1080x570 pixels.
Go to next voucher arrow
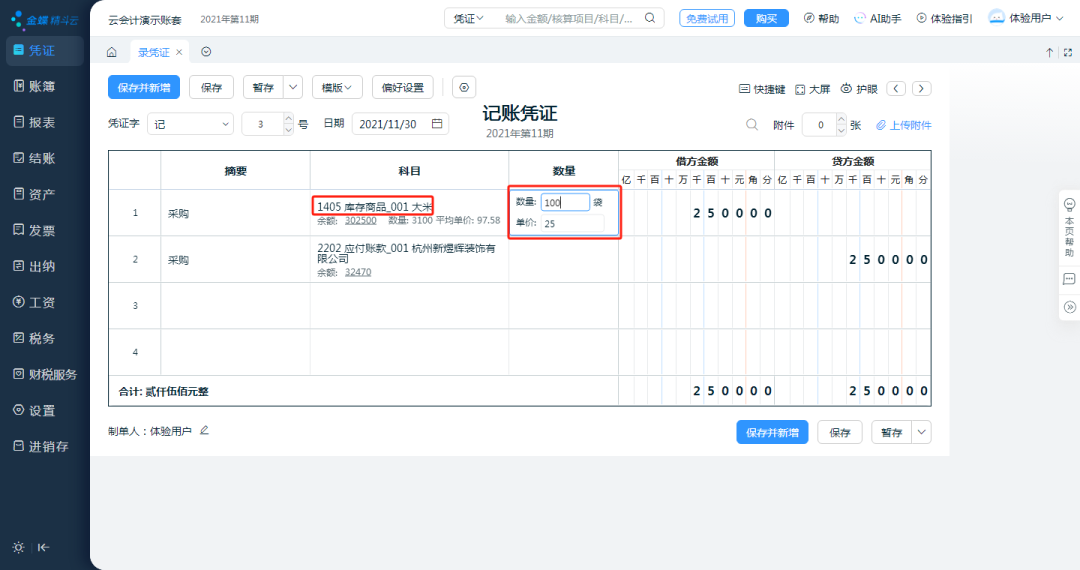pos(922,89)
